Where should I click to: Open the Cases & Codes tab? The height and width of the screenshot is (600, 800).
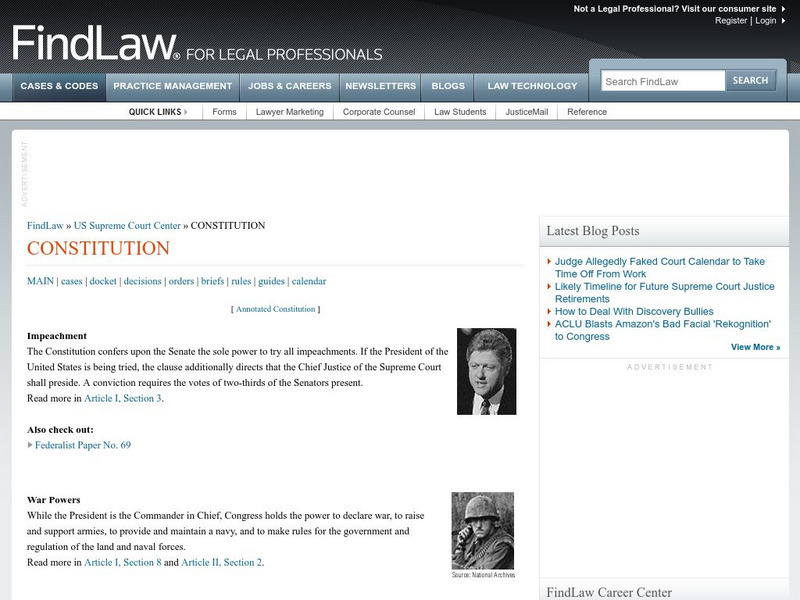coord(59,86)
